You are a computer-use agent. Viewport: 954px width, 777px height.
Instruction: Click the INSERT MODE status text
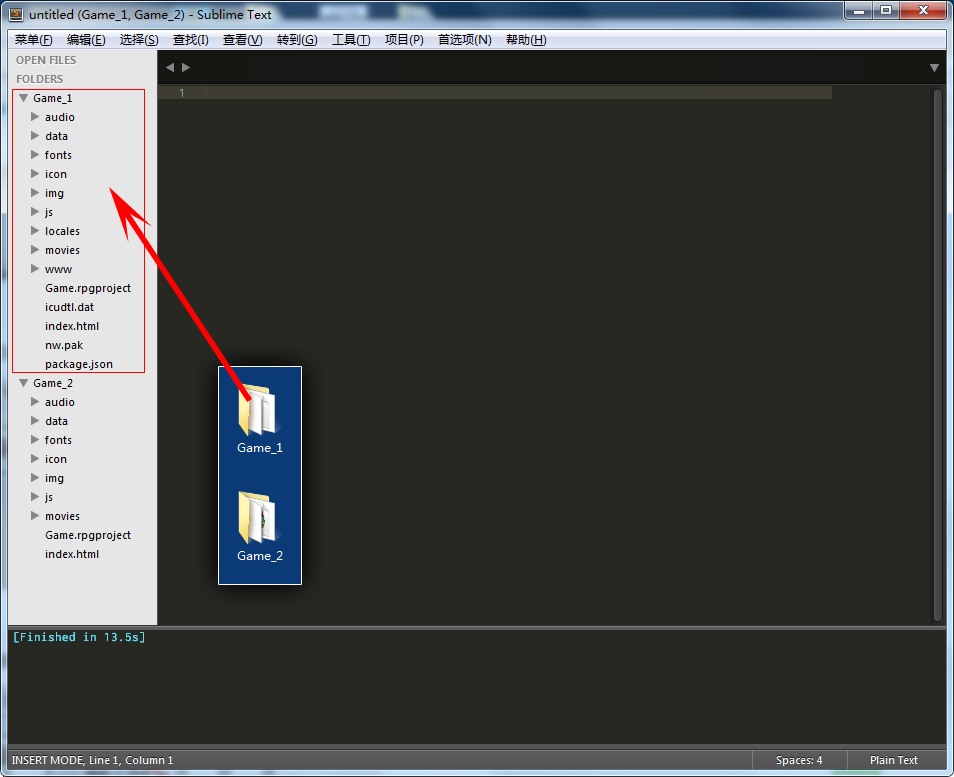tap(92, 760)
